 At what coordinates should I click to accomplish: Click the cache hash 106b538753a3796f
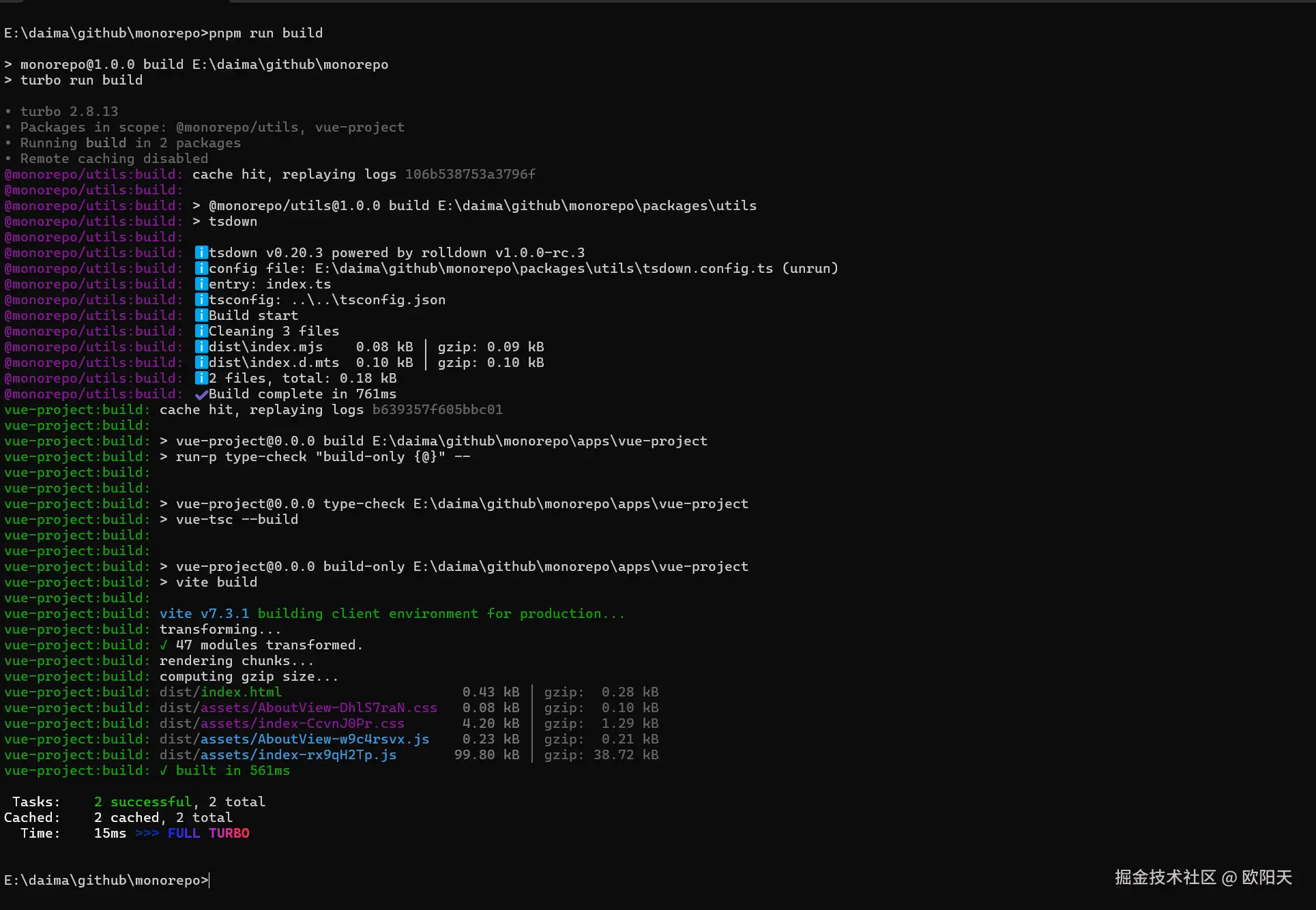(470, 175)
